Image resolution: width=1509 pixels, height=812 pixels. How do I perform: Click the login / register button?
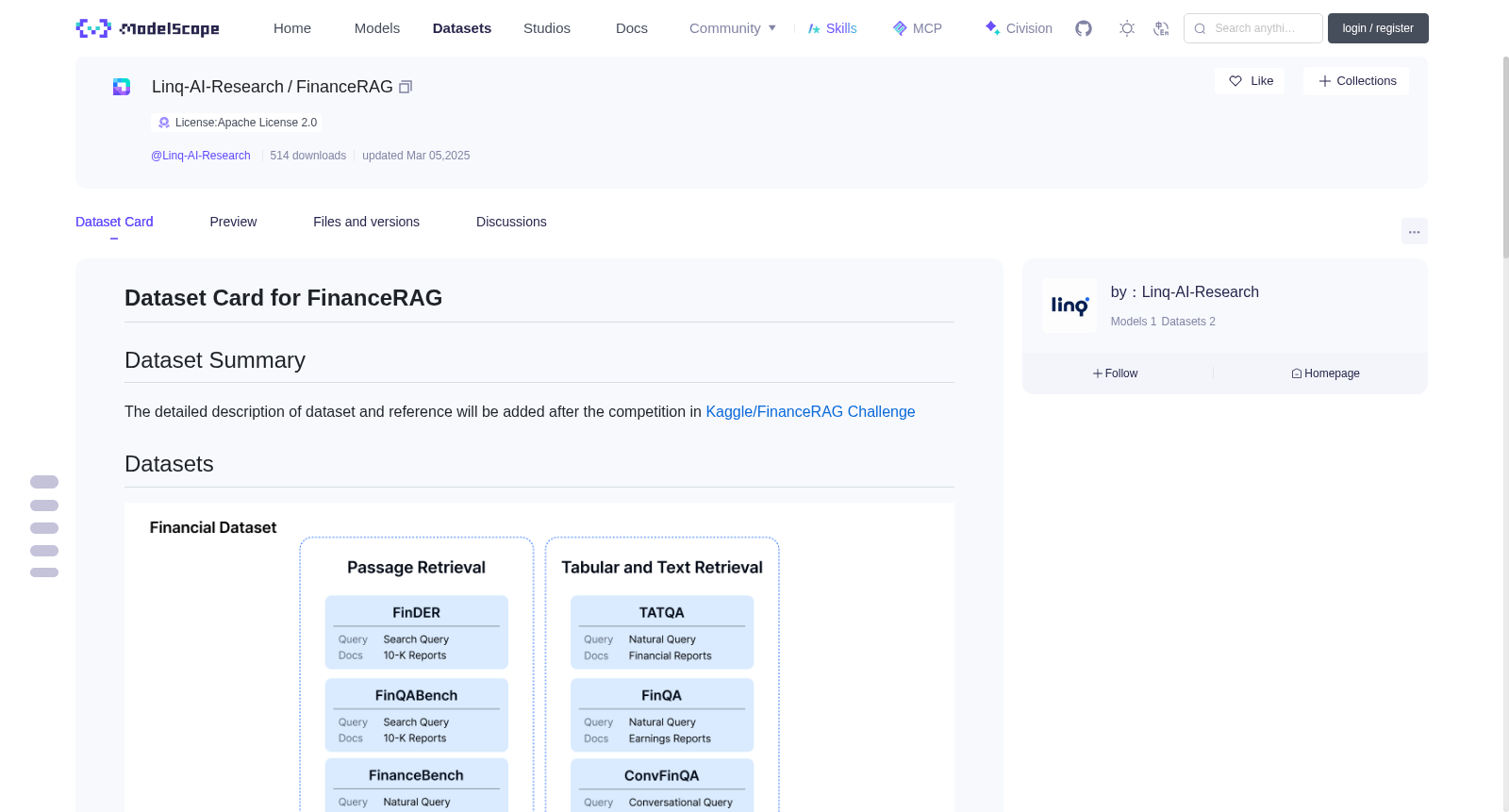(1378, 28)
